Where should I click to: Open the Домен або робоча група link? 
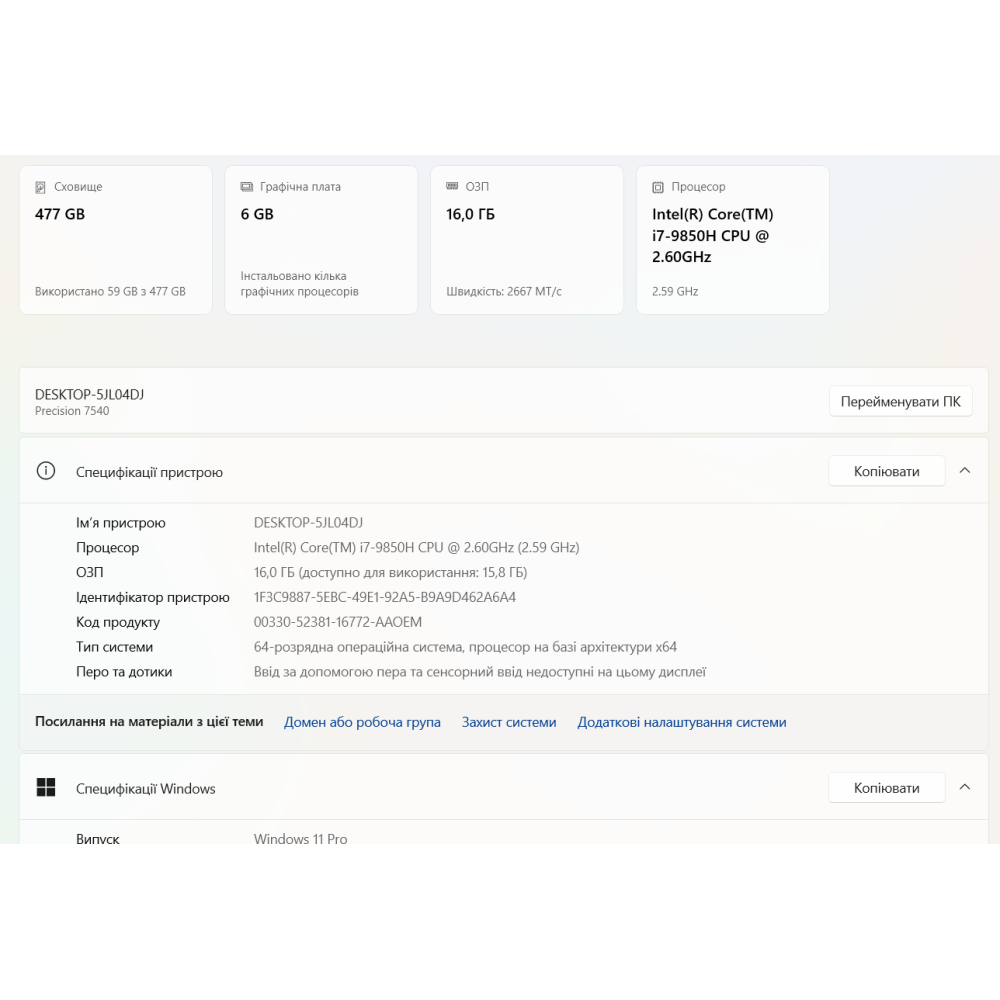[362, 722]
